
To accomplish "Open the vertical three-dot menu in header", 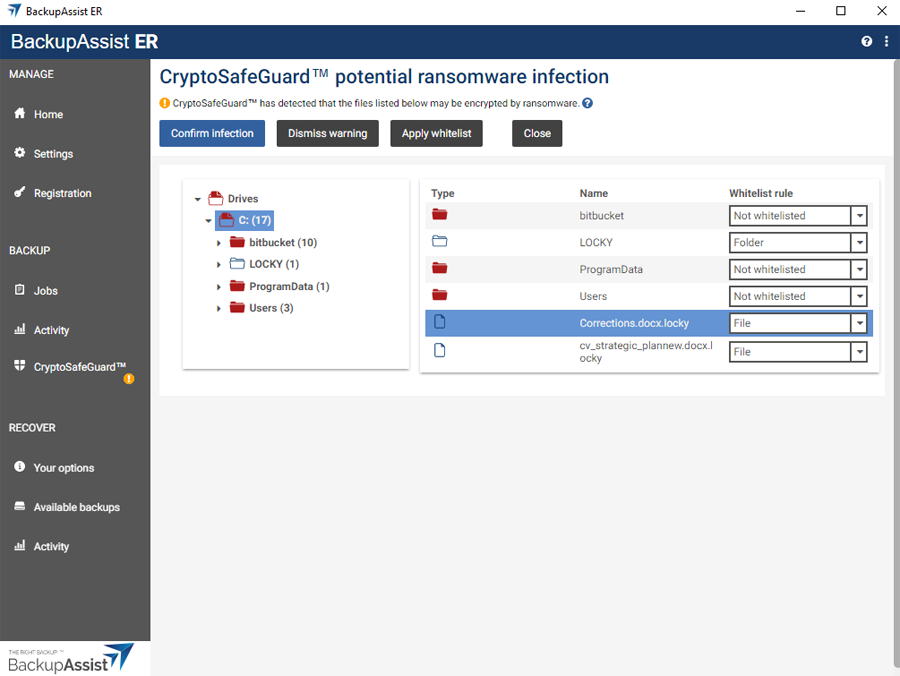I will click(x=886, y=41).
